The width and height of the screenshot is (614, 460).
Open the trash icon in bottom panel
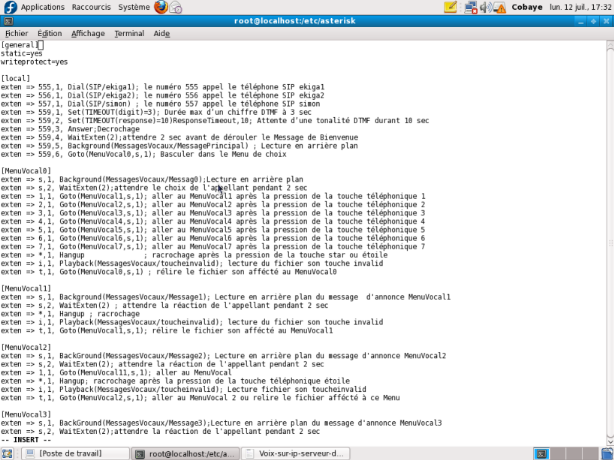pos(607,454)
